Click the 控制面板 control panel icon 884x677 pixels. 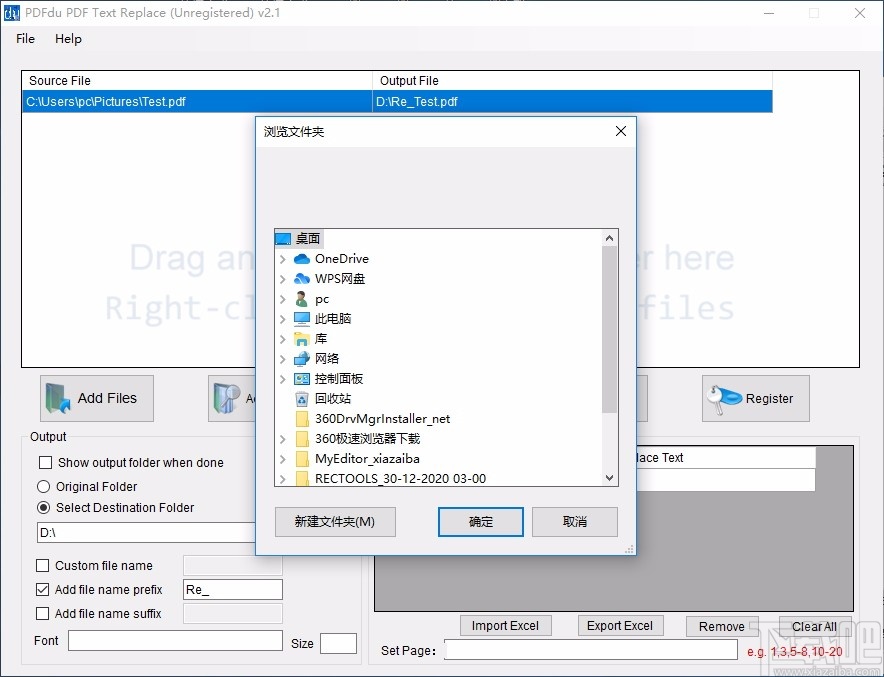tap(303, 378)
